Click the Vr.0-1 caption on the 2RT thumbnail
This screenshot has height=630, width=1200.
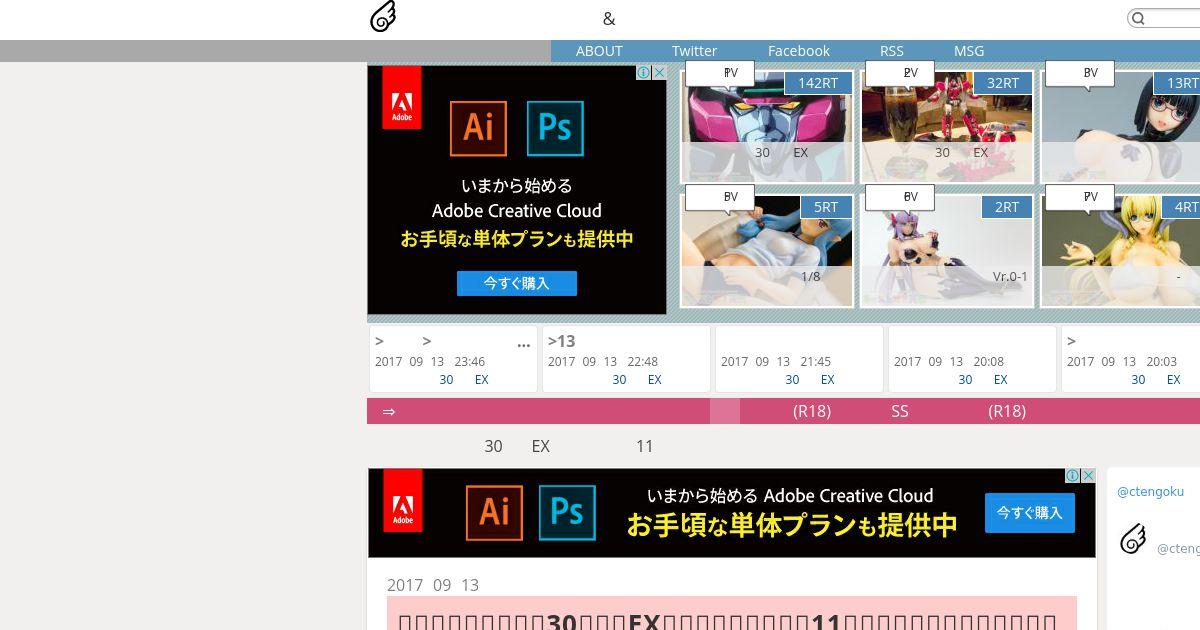pyautogui.click(x=1010, y=277)
